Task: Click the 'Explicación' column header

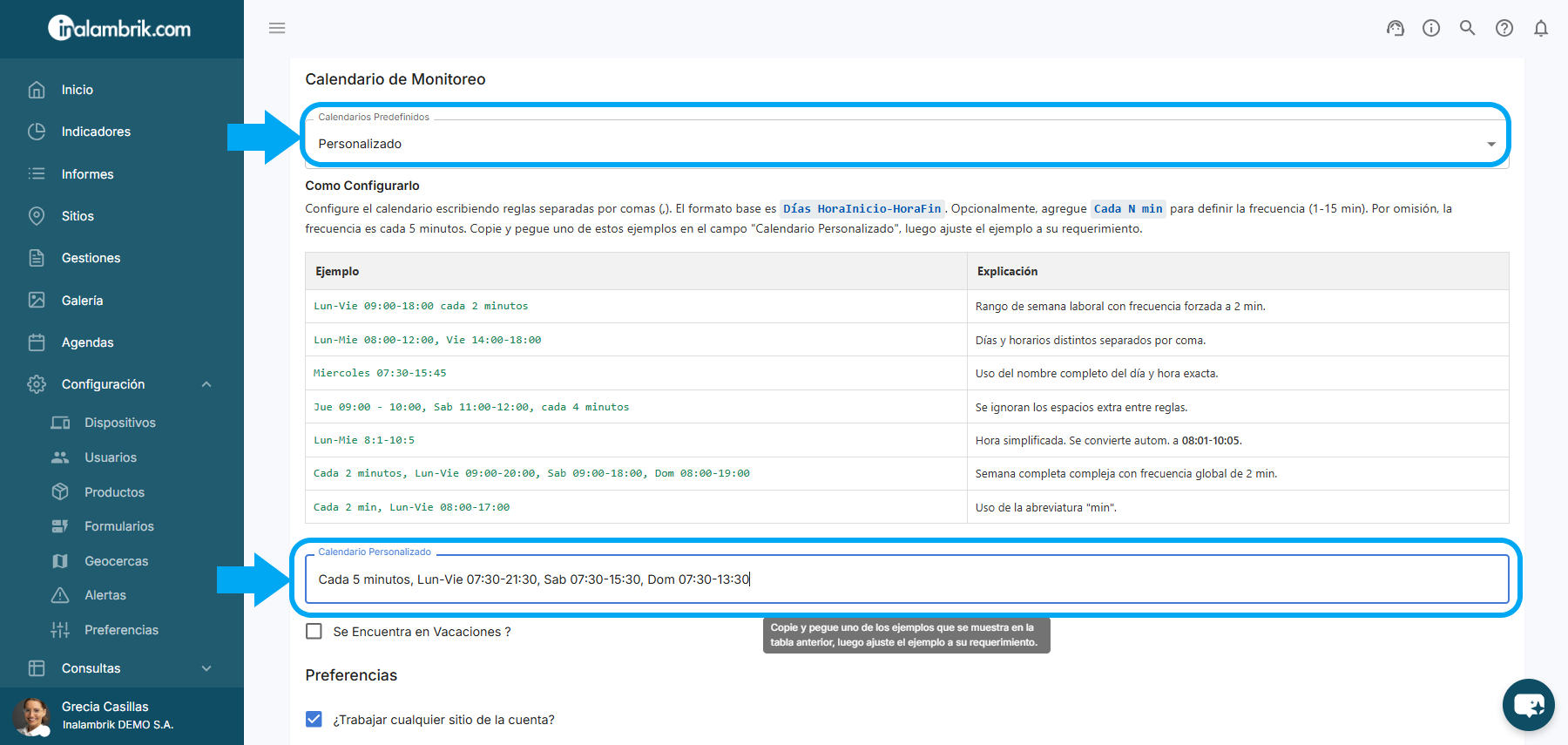Action: click(x=1007, y=271)
